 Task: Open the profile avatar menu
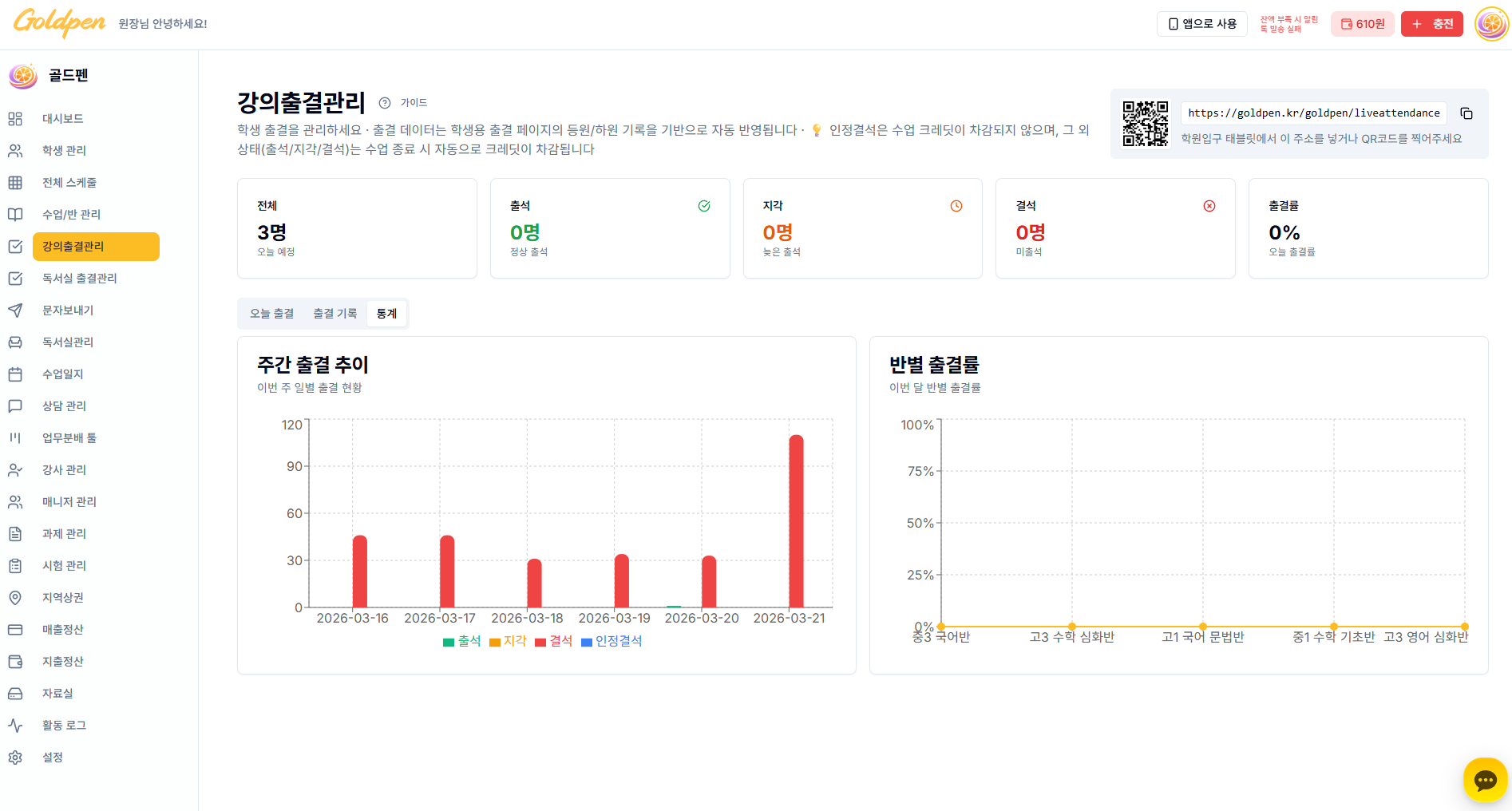[x=1491, y=23]
